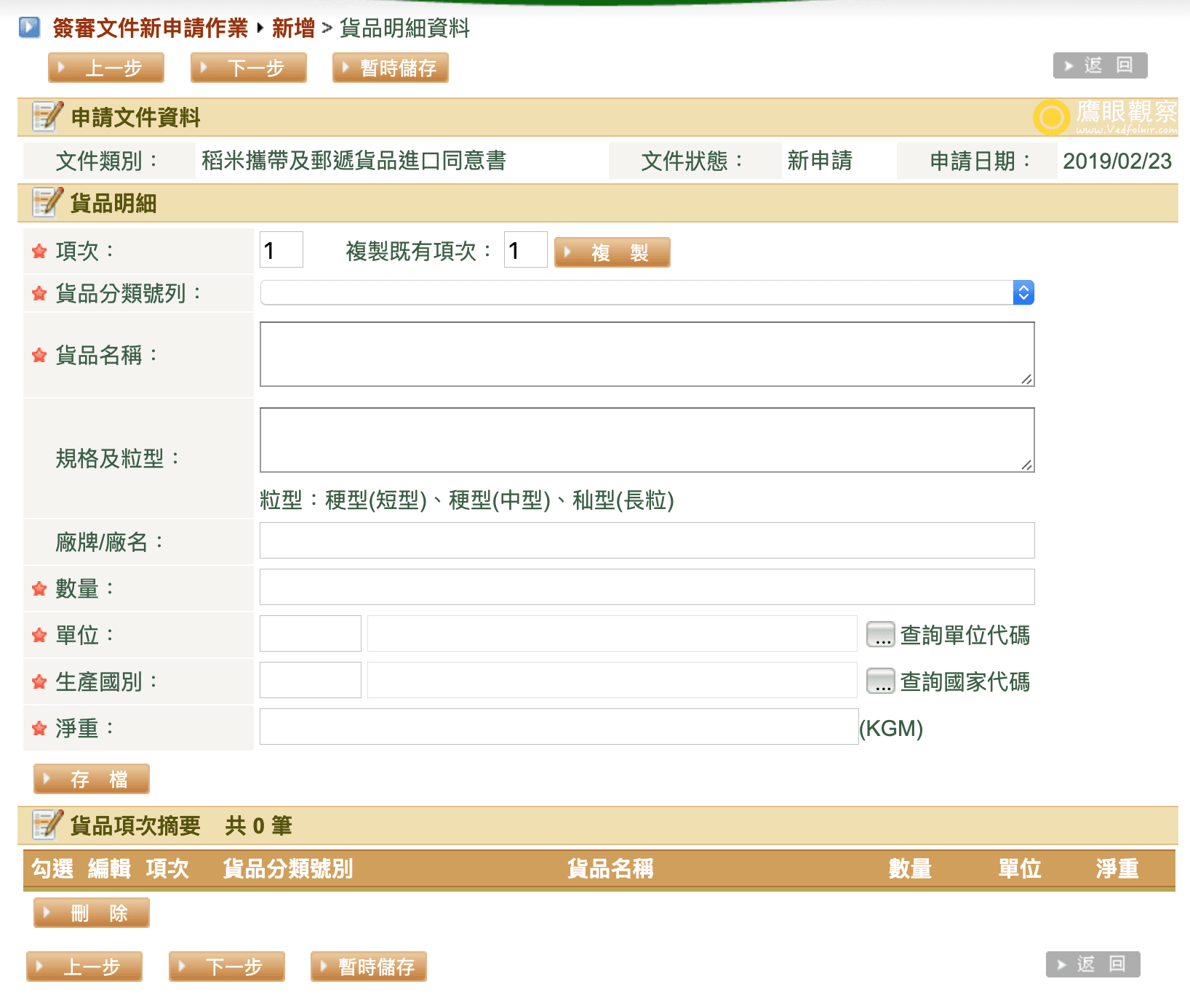
Task: Click the 數量 column header
Action: pos(910,868)
